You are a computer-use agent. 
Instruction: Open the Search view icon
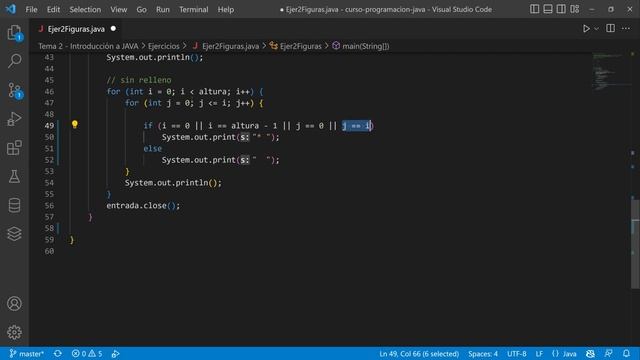(x=14, y=61)
